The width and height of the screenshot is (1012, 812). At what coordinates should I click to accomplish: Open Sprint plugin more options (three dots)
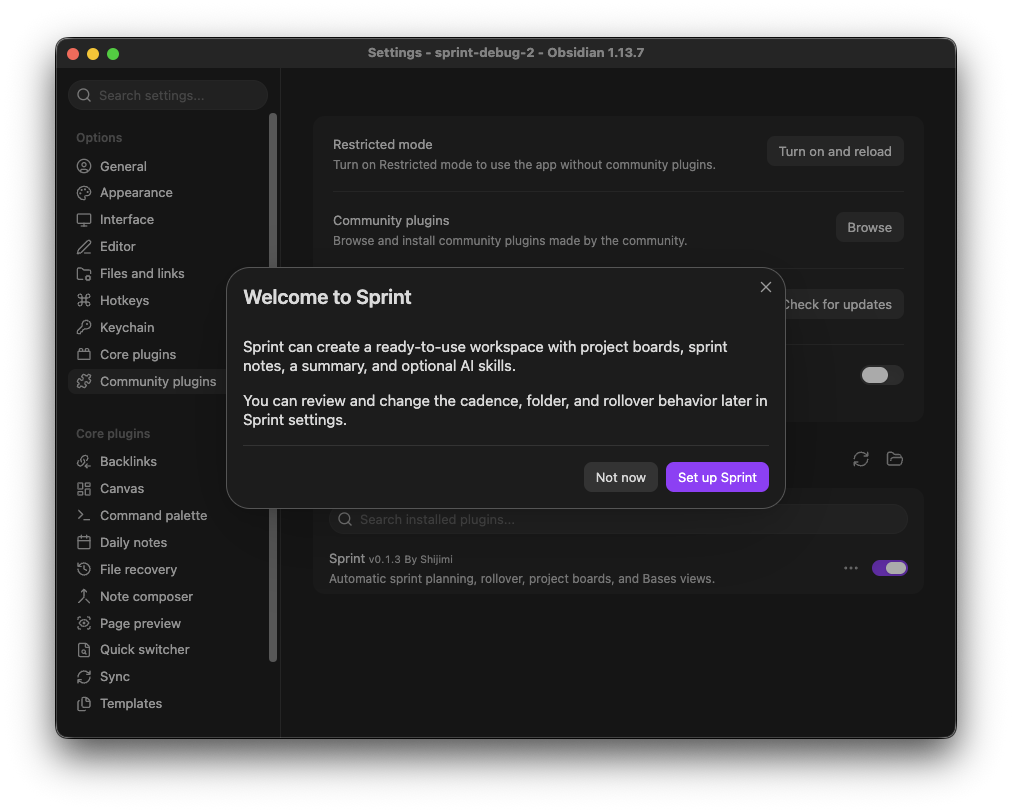pyautogui.click(x=851, y=568)
